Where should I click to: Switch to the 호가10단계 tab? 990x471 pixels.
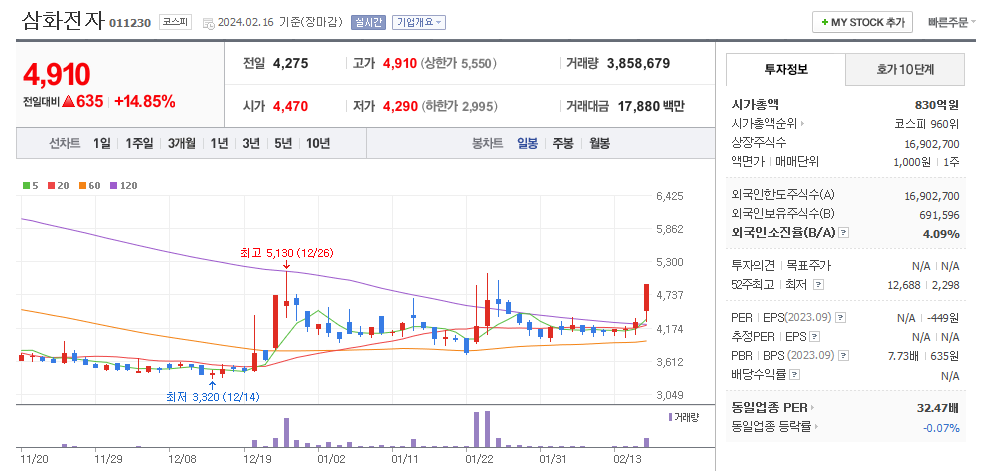(905, 69)
